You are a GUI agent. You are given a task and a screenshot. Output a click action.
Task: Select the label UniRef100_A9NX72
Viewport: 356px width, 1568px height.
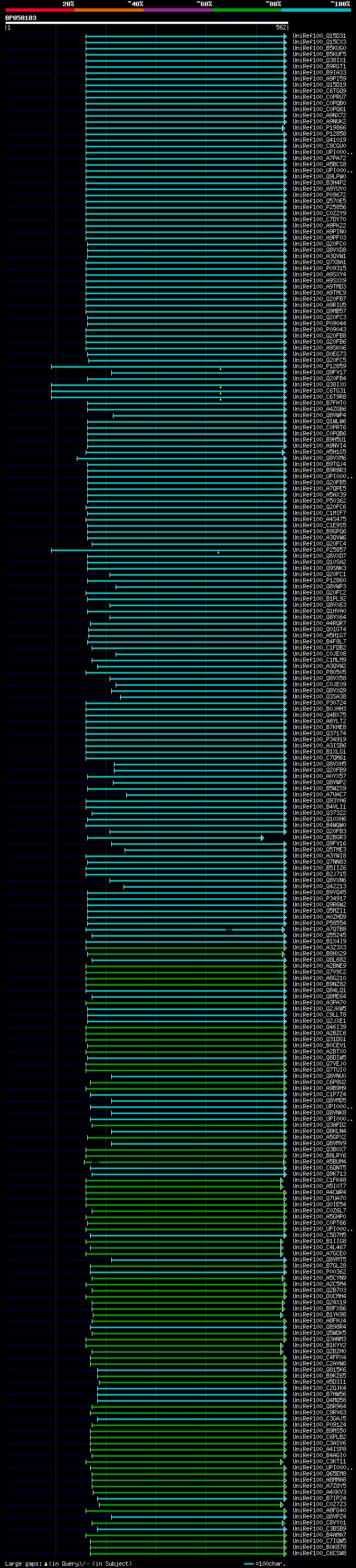coord(319,115)
